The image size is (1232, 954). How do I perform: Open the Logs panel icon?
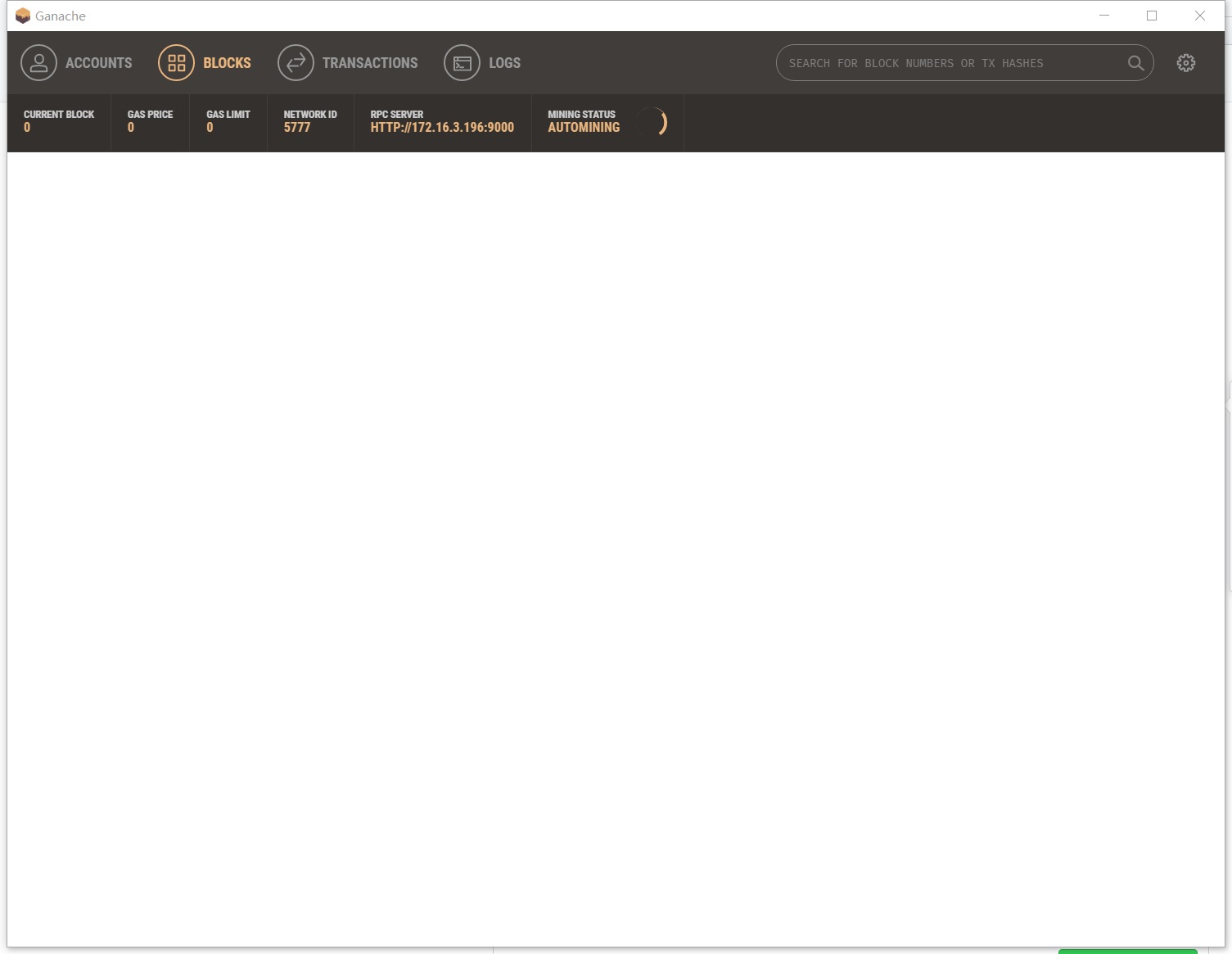461,62
